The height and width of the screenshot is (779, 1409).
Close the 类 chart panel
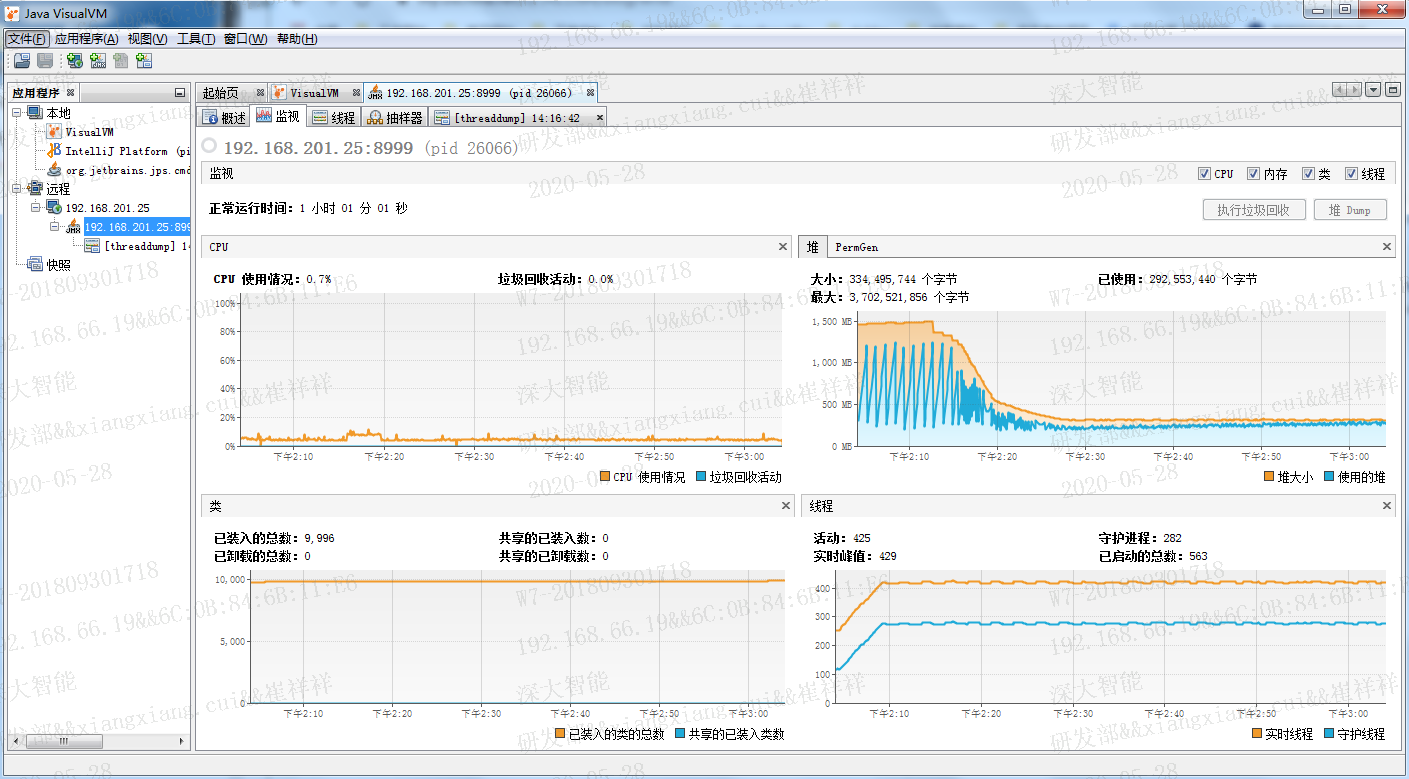pyautogui.click(x=785, y=506)
